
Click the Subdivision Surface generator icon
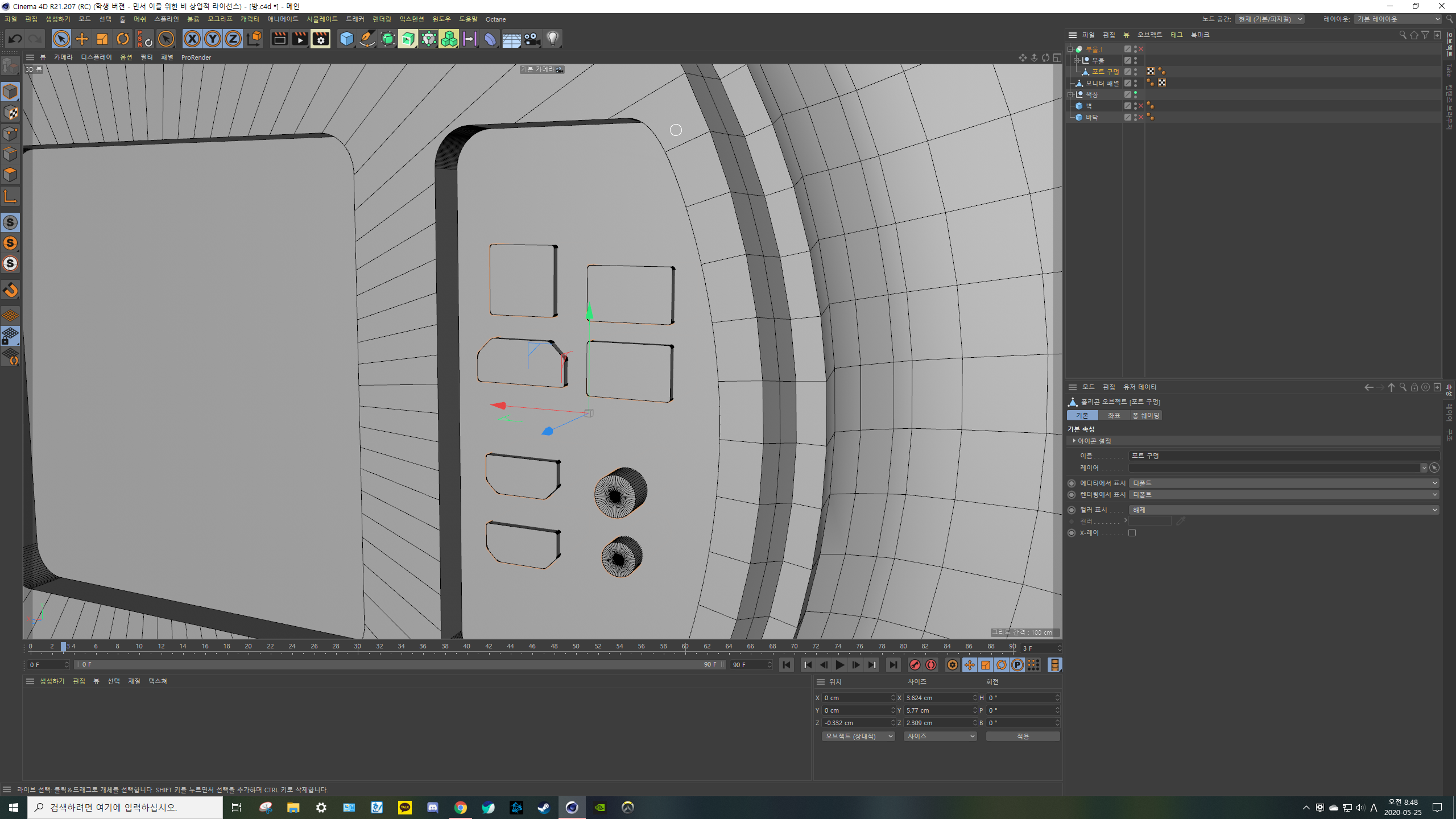click(x=388, y=39)
